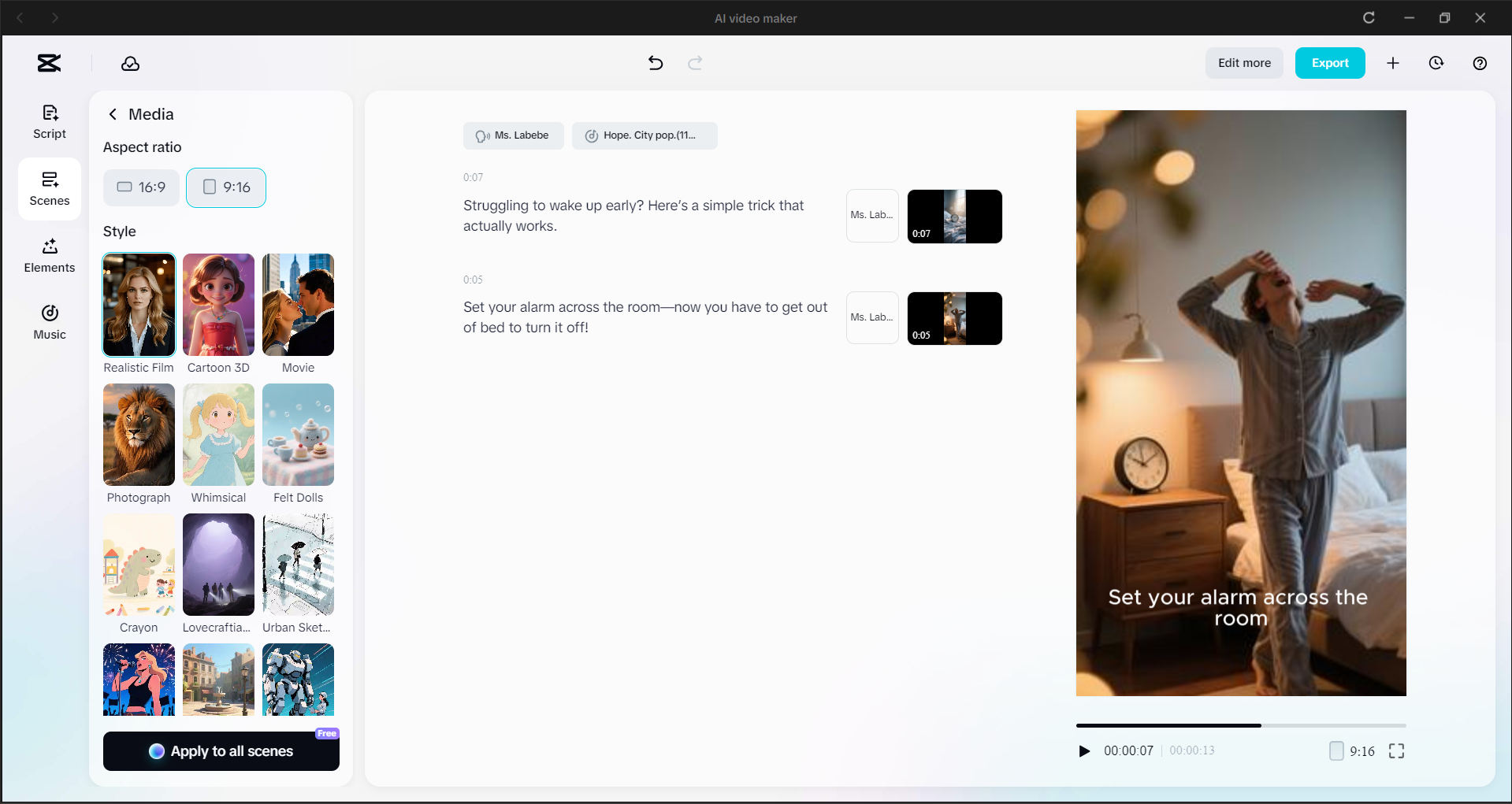This screenshot has height=804, width=1512.
Task: Export the finished video
Action: [x=1330, y=63]
